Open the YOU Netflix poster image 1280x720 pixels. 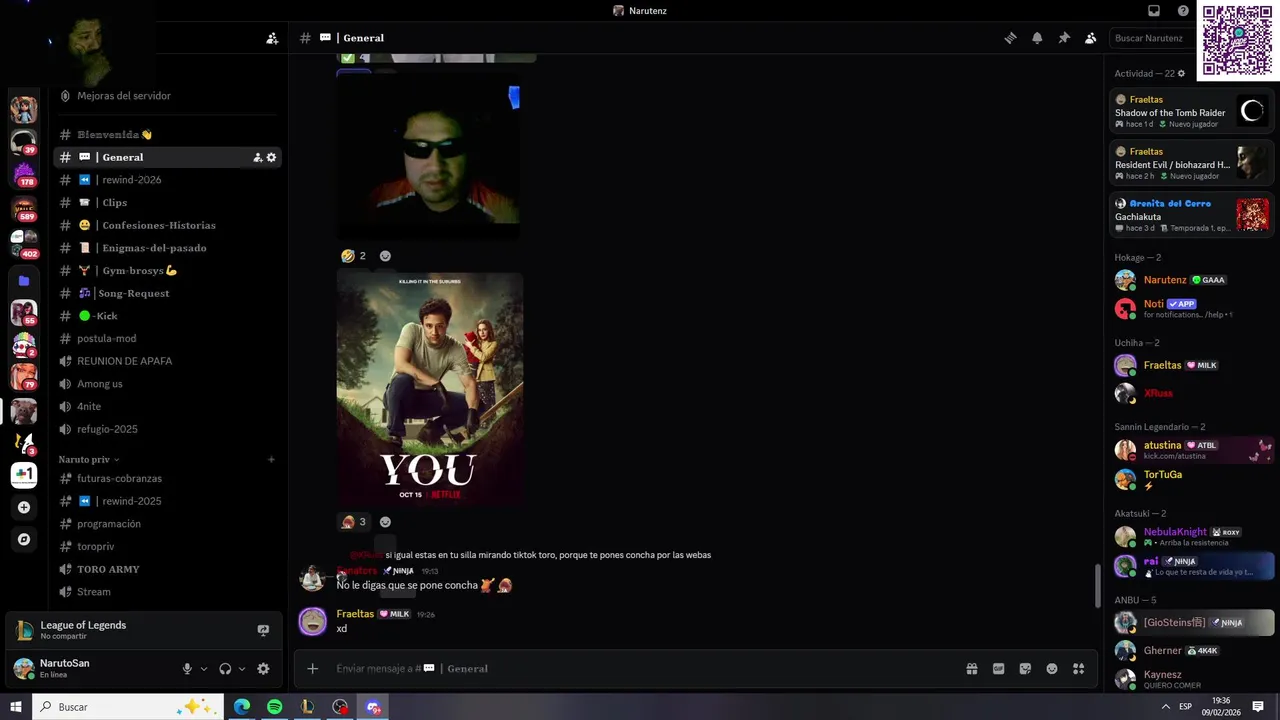click(x=430, y=389)
